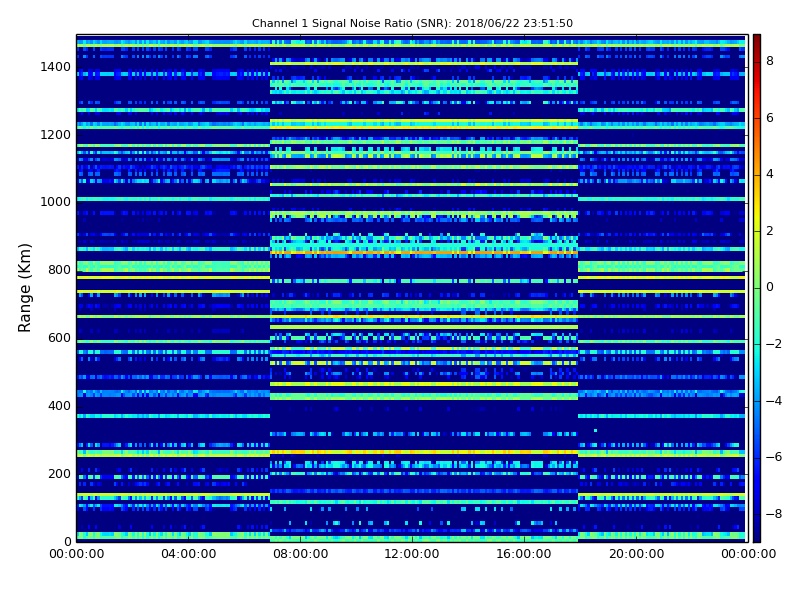Click the 20:00:00 time axis label
This screenshot has height=600, width=800.
(636, 554)
